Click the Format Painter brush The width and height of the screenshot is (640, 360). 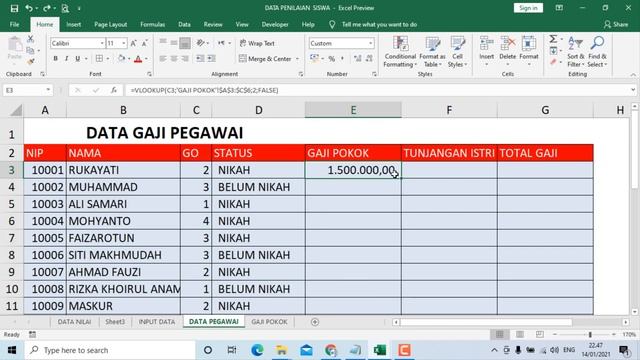[31, 62]
